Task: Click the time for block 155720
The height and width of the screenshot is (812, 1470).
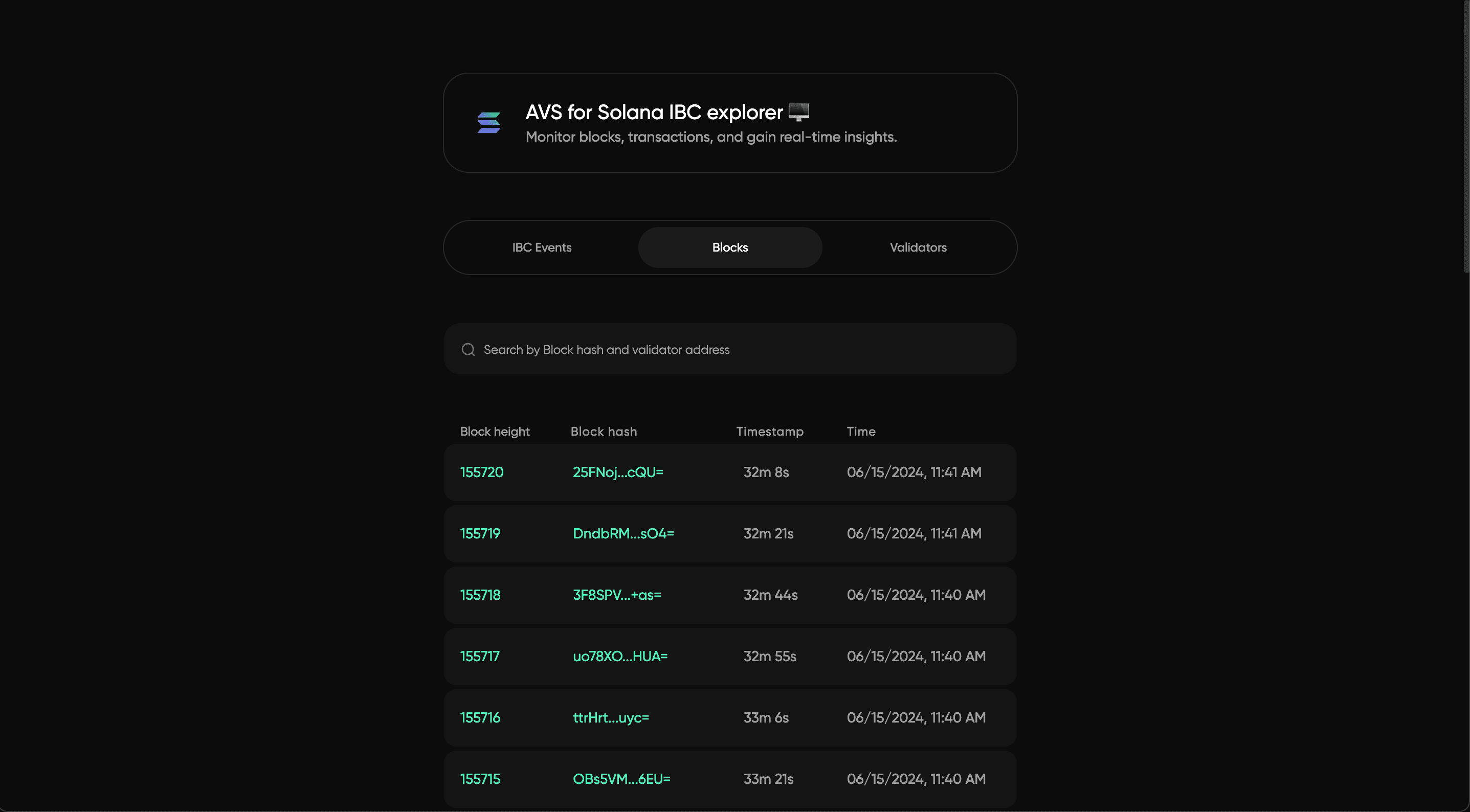Action: tap(914, 472)
